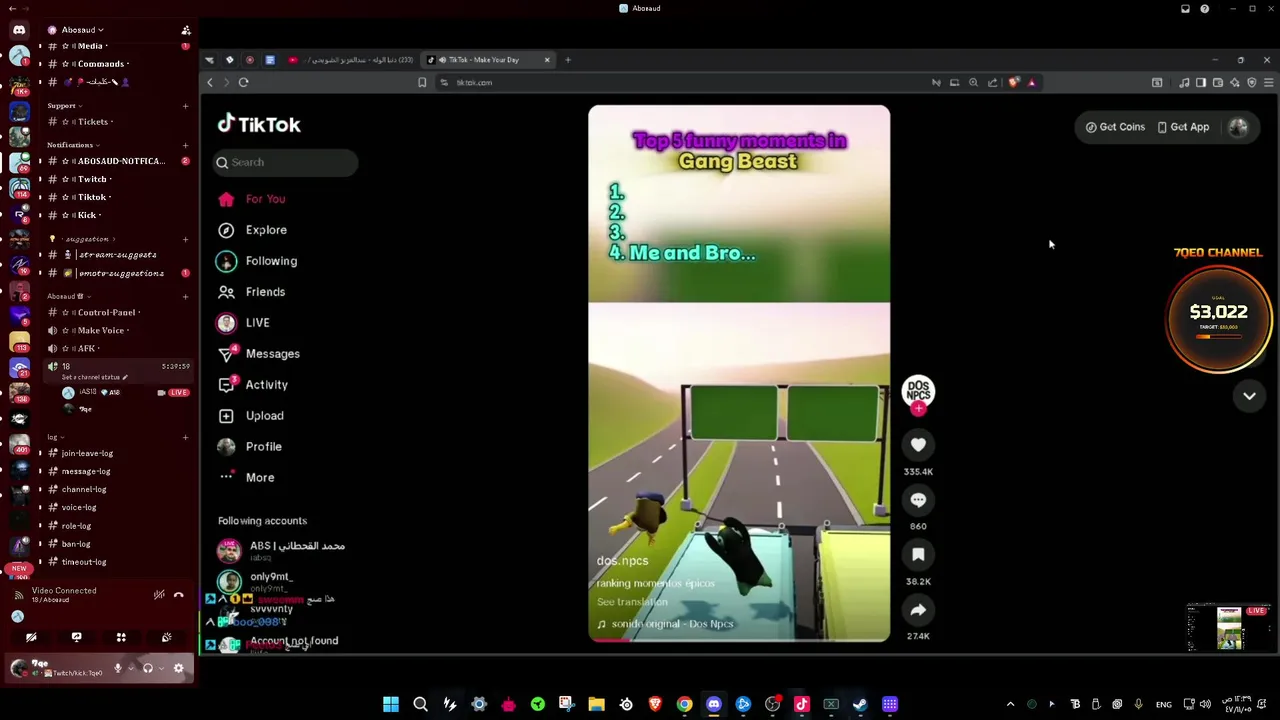Click the TikTok logo

click(x=259, y=124)
